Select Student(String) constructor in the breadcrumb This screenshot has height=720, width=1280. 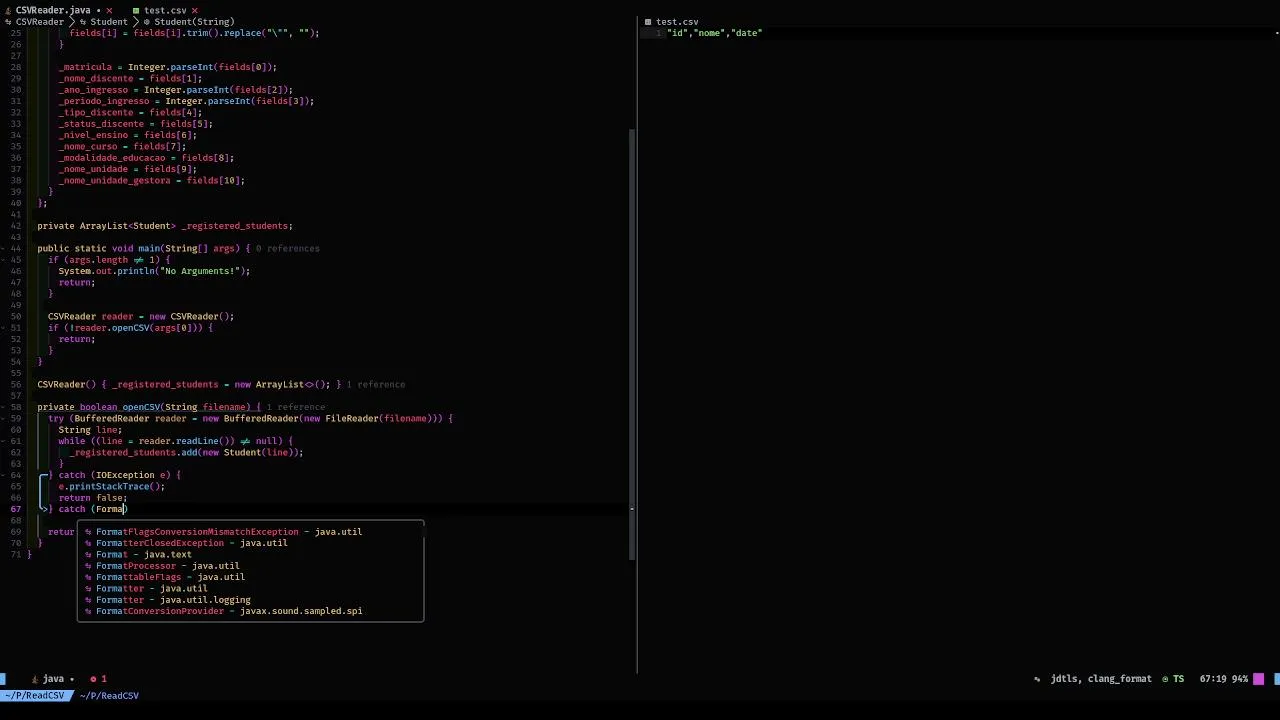pyautogui.click(x=194, y=21)
